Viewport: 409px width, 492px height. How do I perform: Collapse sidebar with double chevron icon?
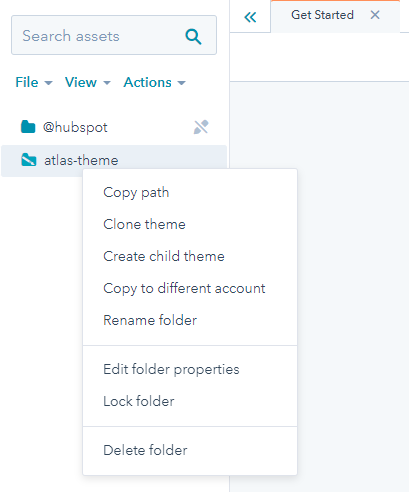(250, 17)
